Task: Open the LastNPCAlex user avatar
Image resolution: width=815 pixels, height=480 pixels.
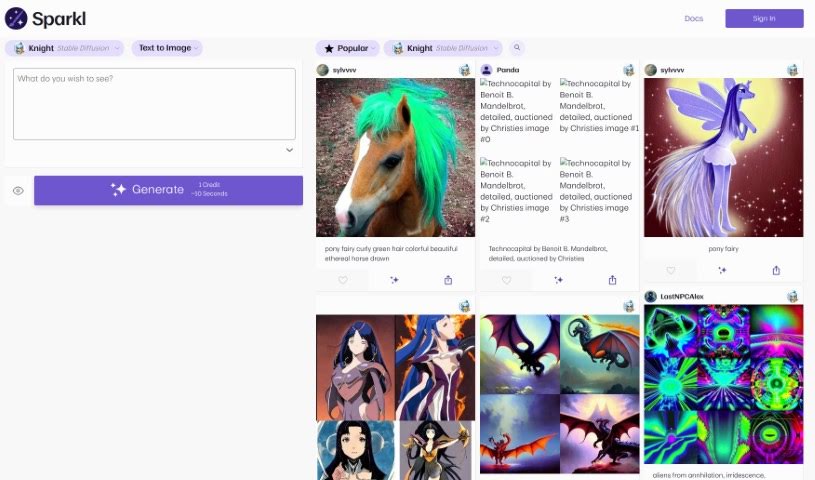Action: (x=651, y=296)
